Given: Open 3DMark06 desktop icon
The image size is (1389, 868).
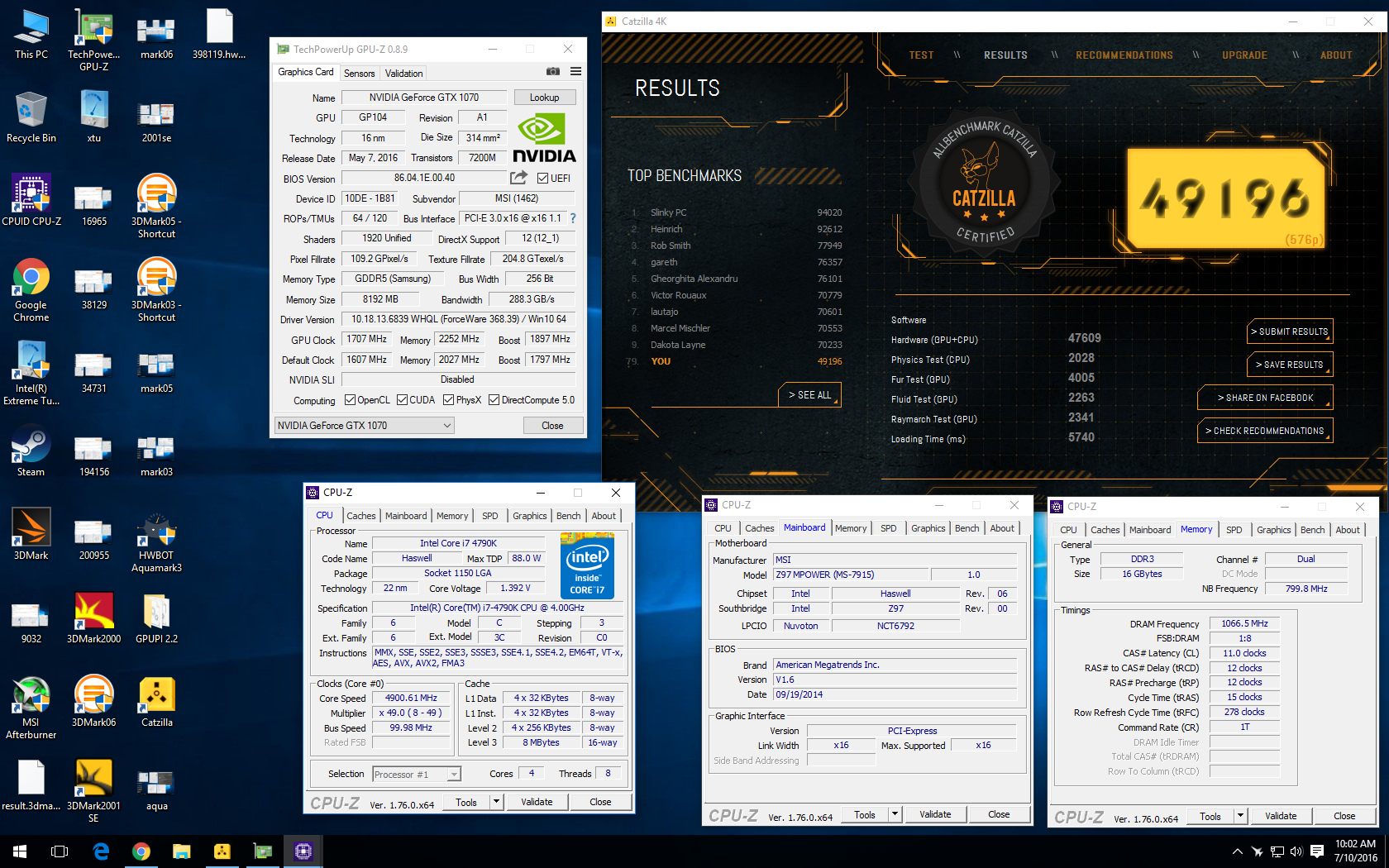Looking at the screenshot, I should click(93, 701).
